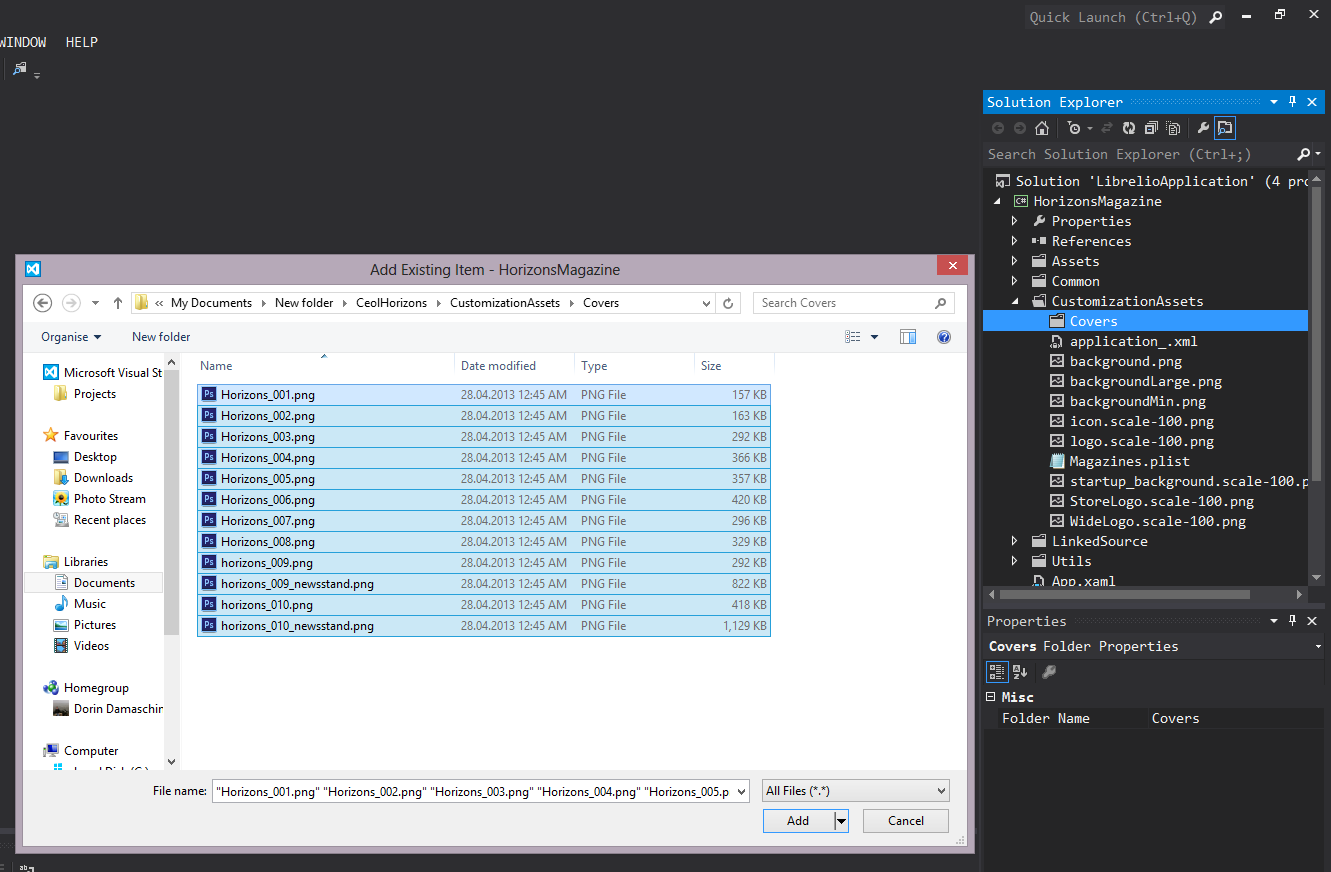The image size is (1331, 872).
Task: Open the address bar previous locations dropdown
Action: point(706,303)
